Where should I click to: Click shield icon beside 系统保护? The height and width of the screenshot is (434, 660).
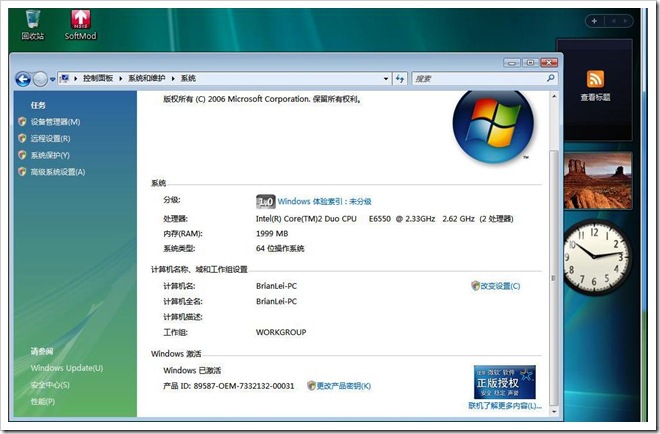point(22,155)
